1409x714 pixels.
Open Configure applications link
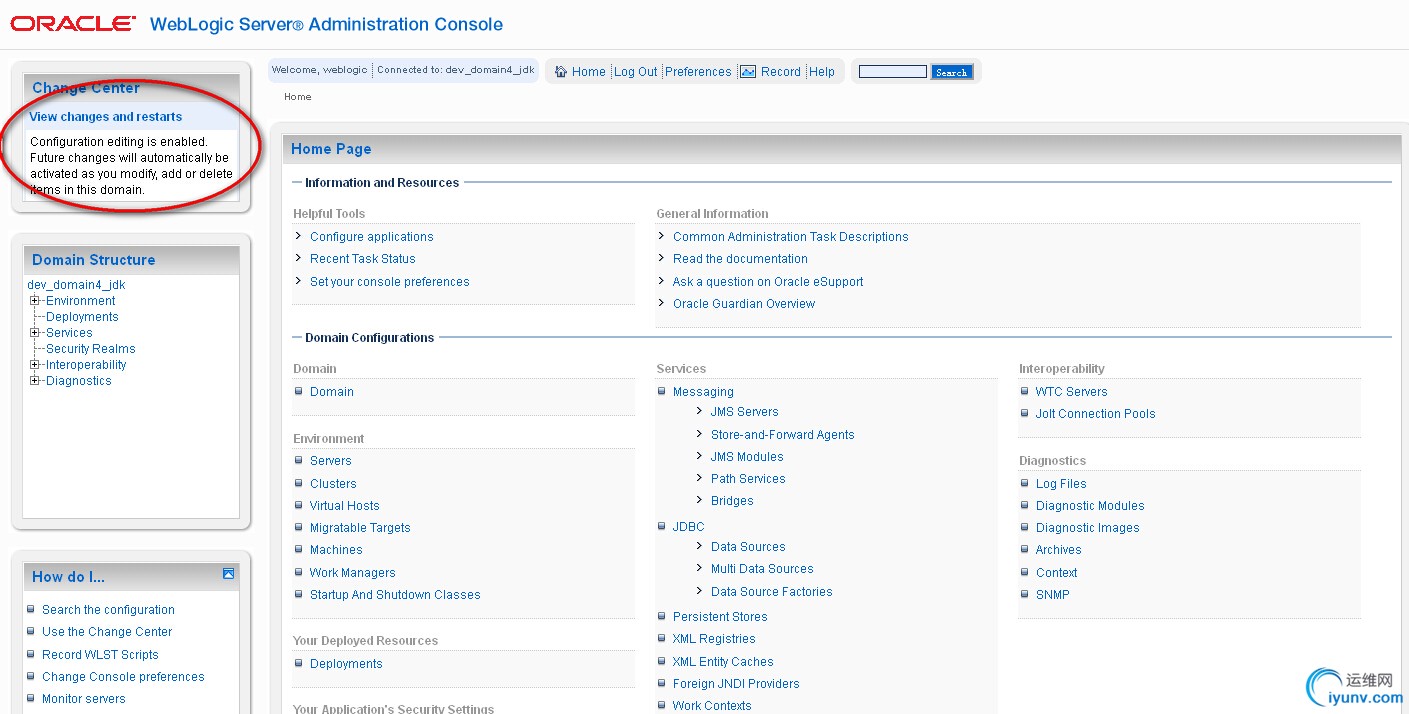372,237
